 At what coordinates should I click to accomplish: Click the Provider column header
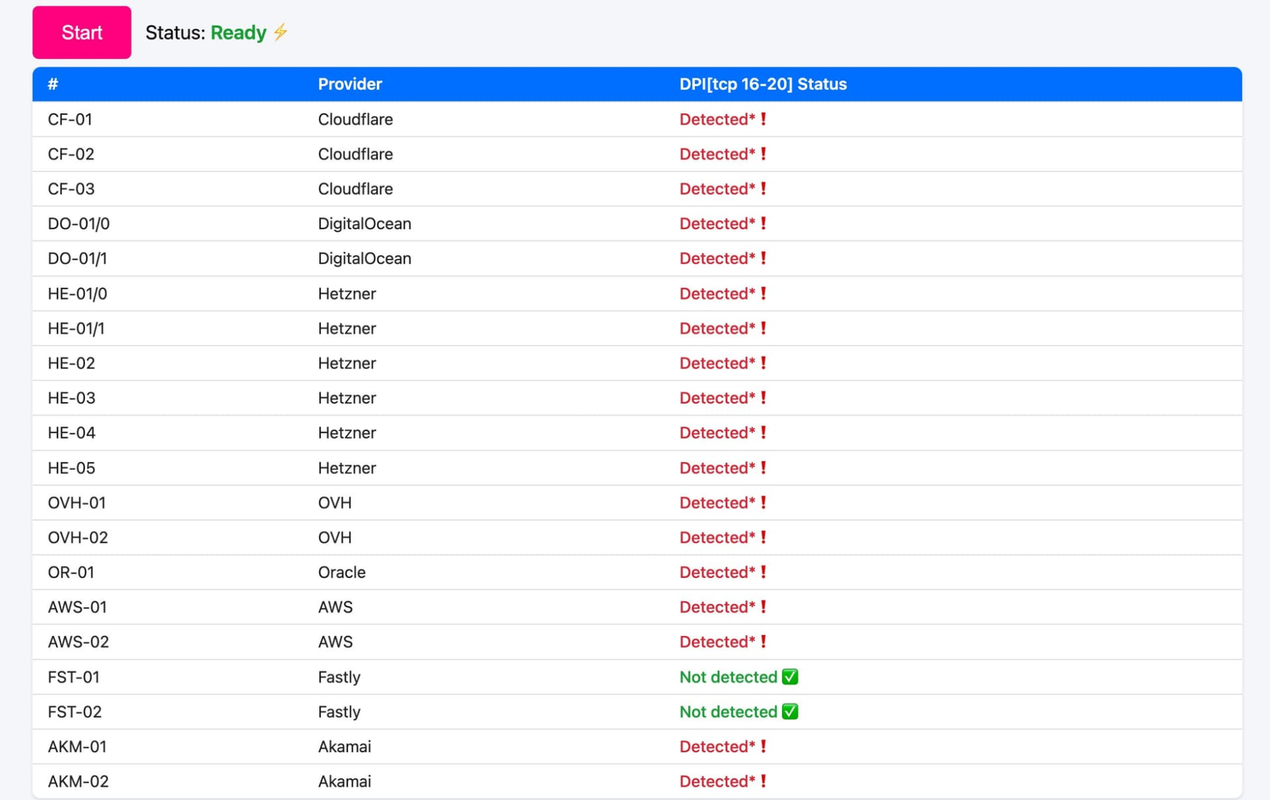click(x=350, y=84)
